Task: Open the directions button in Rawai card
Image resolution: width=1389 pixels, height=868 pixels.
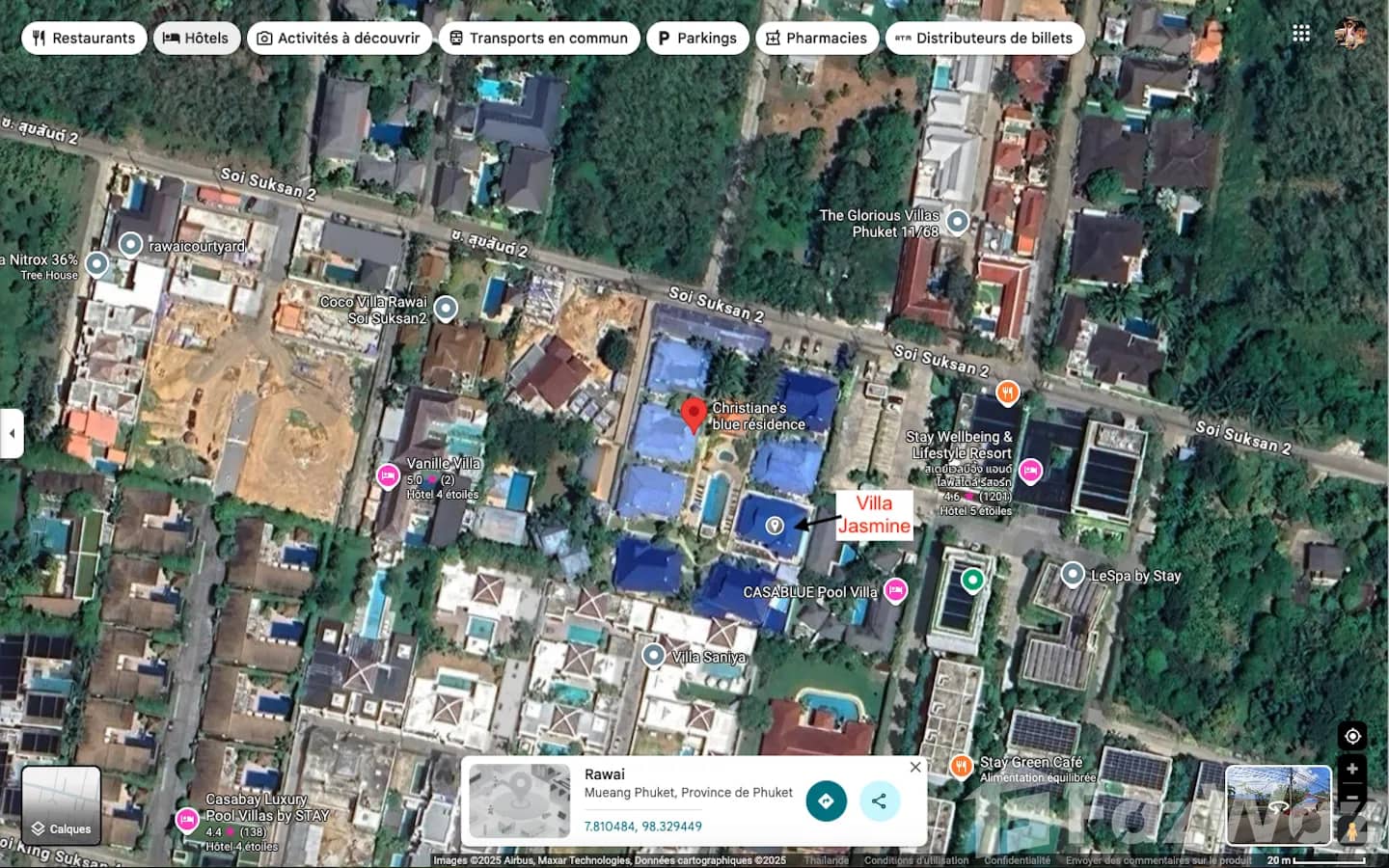Action: [x=826, y=800]
